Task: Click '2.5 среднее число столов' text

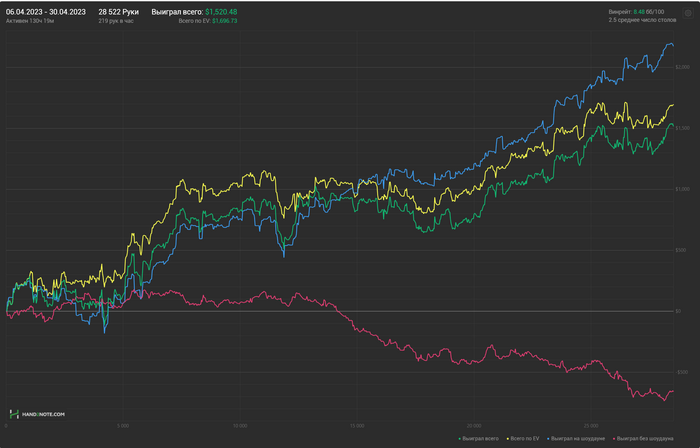Action: [642, 20]
